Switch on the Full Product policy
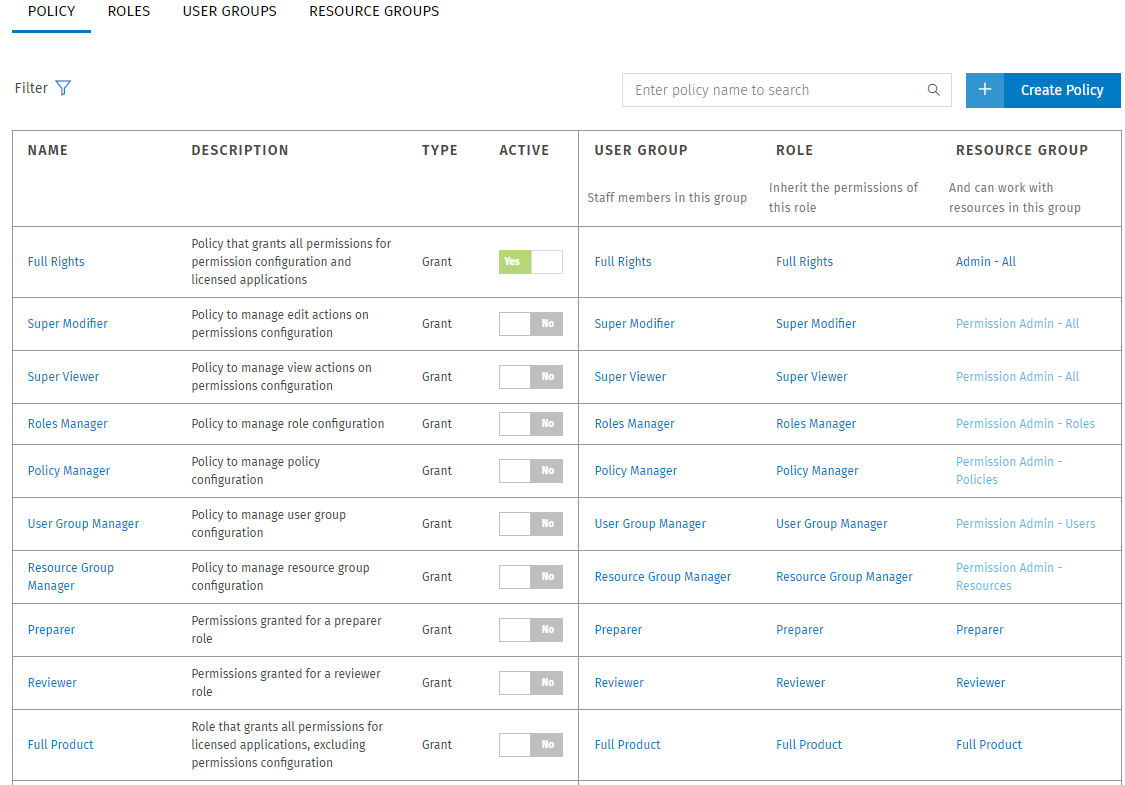 tap(530, 745)
